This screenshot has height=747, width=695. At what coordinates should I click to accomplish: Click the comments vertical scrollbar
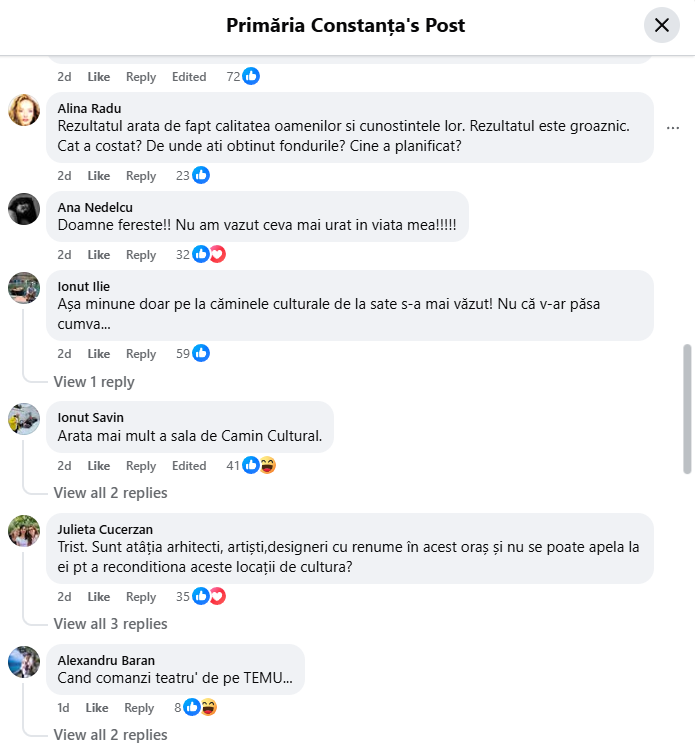tap(687, 408)
